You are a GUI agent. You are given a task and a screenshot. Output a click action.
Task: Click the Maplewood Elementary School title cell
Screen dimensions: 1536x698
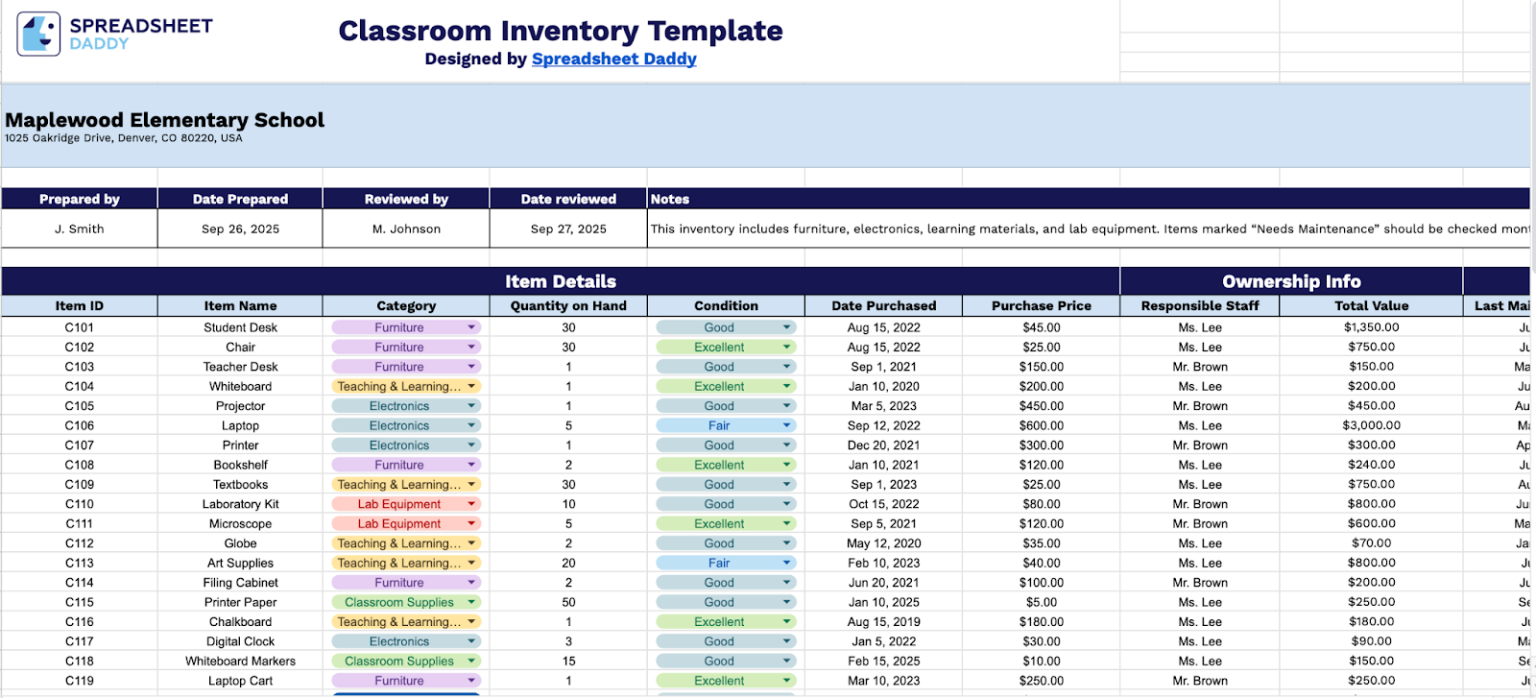pyautogui.click(x=163, y=120)
